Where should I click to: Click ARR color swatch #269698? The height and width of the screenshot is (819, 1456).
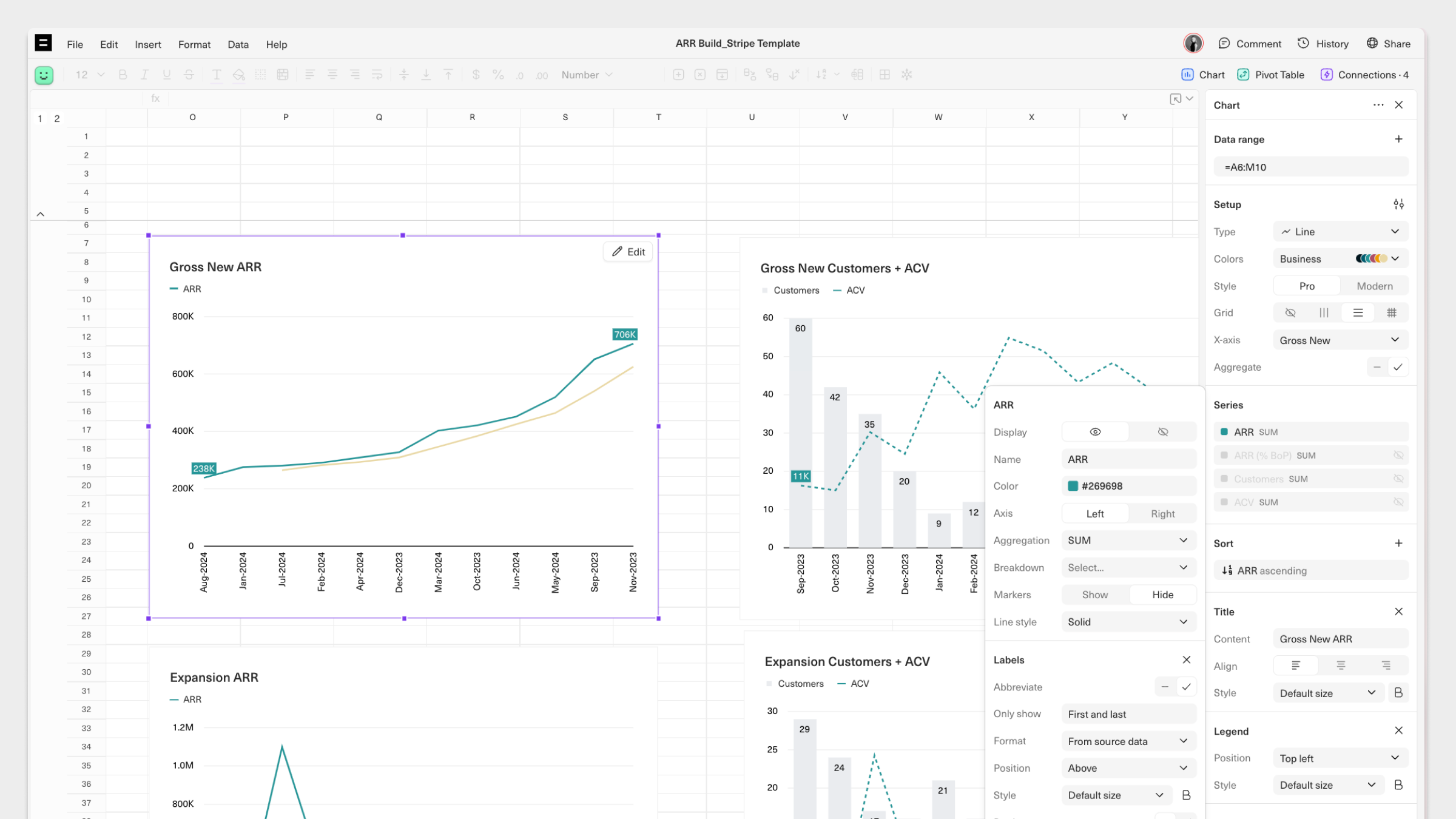click(x=1073, y=486)
